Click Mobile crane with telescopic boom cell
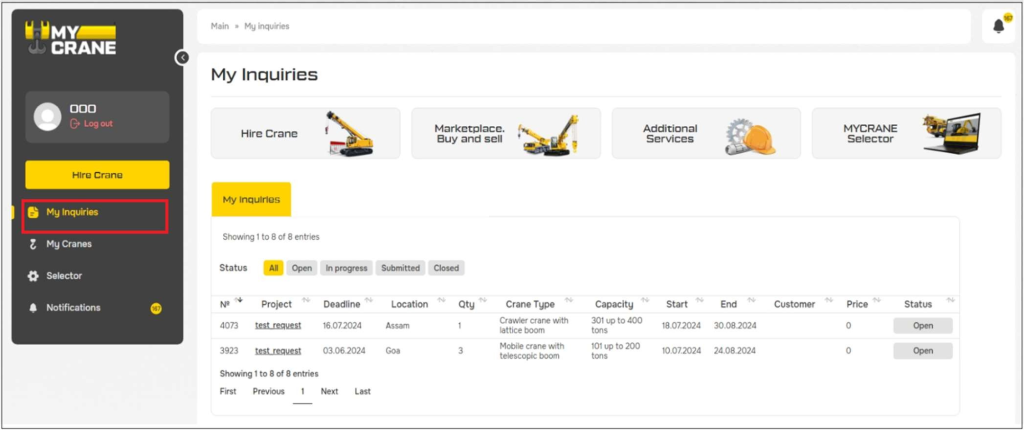Viewport: 1024px width, 430px height. pyautogui.click(x=532, y=351)
